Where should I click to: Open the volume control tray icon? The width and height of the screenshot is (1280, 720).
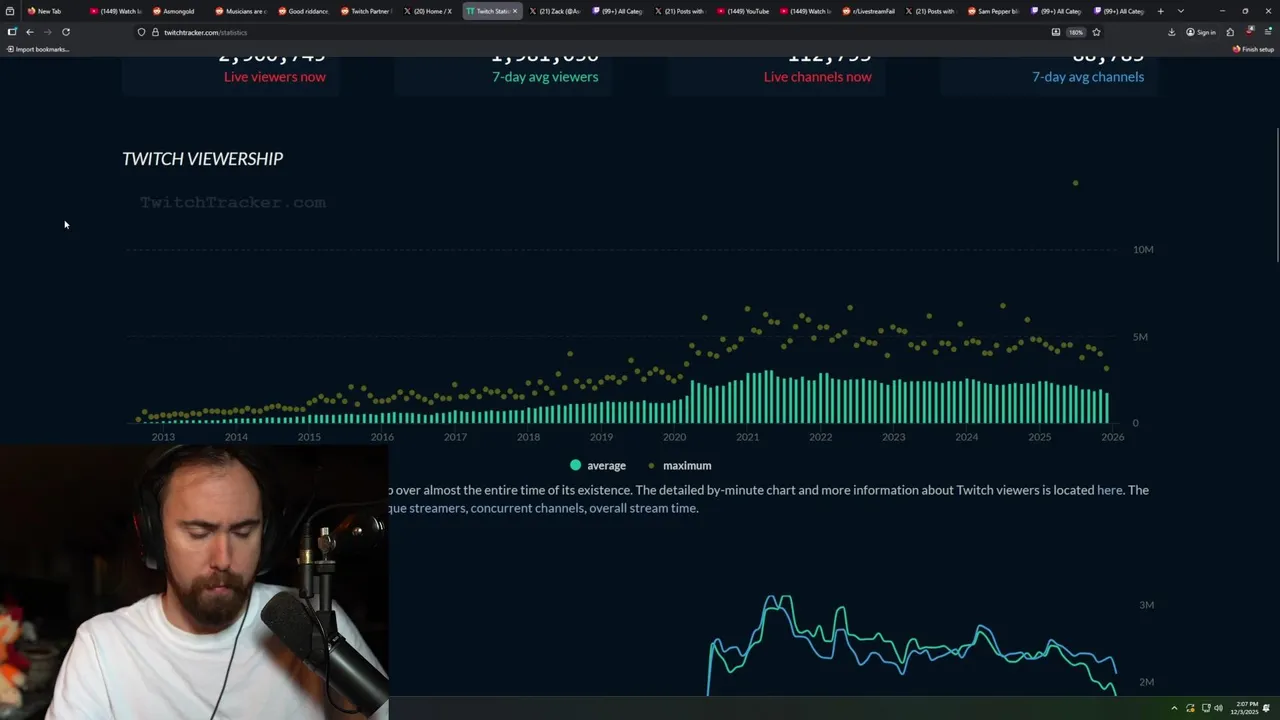(x=1218, y=708)
